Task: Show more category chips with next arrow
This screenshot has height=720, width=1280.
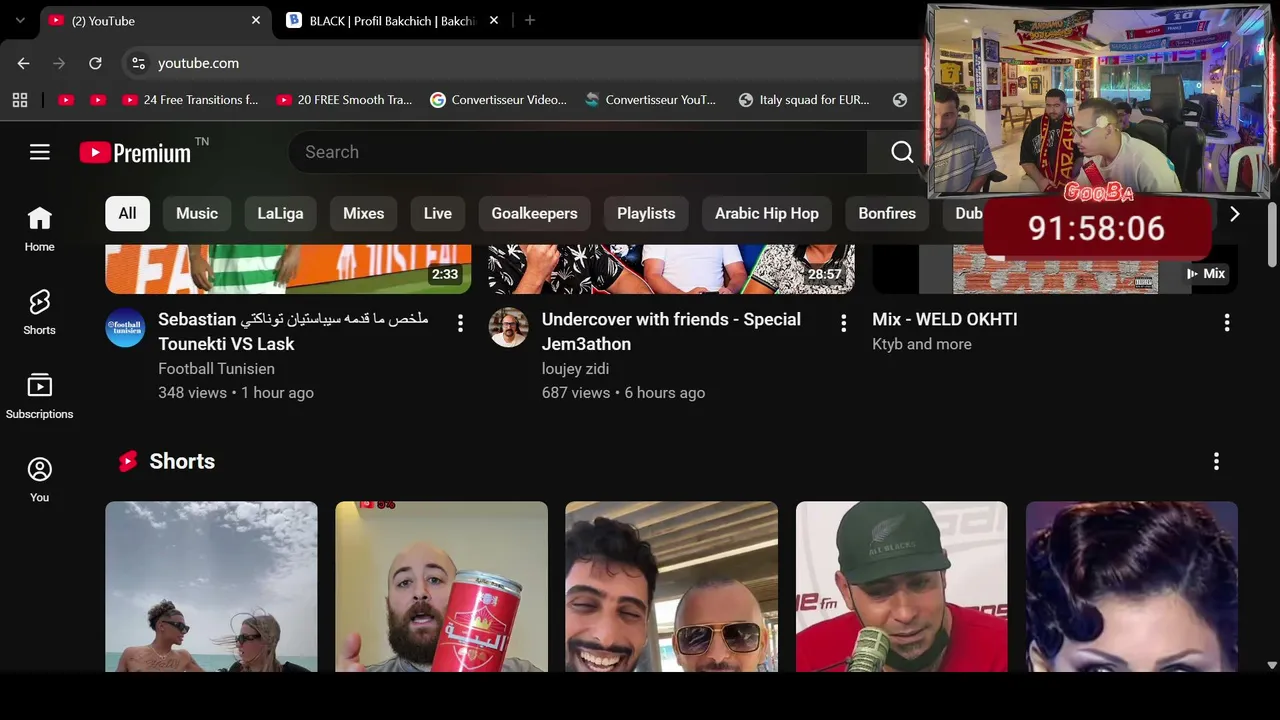Action: pos(1234,213)
